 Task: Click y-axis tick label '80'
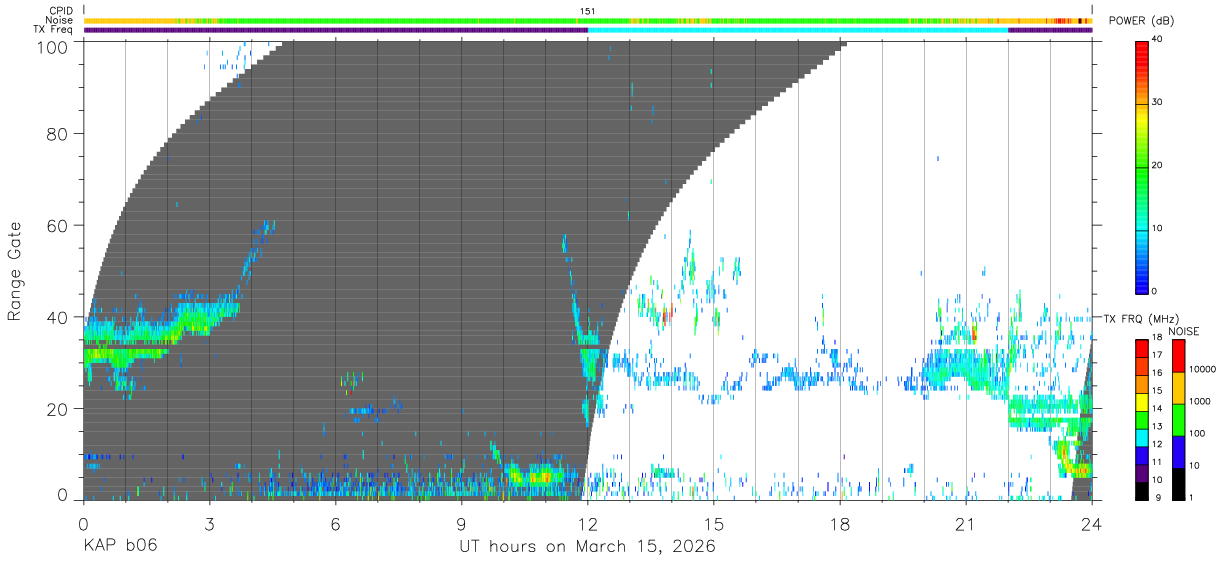57,134
